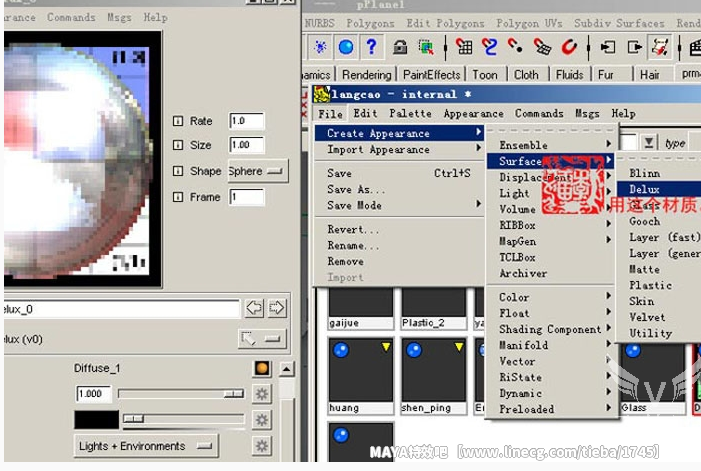Image resolution: width=701 pixels, height=471 pixels.
Task: Switch to the Cloth shelf tab
Action: coord(526,75)
